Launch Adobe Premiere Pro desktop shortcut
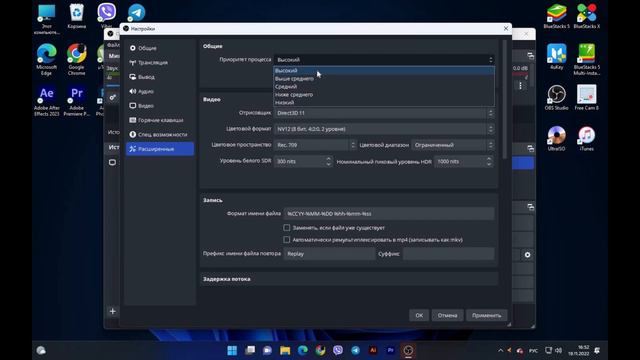The image size is (640, 360). click(x=77, y=101)
